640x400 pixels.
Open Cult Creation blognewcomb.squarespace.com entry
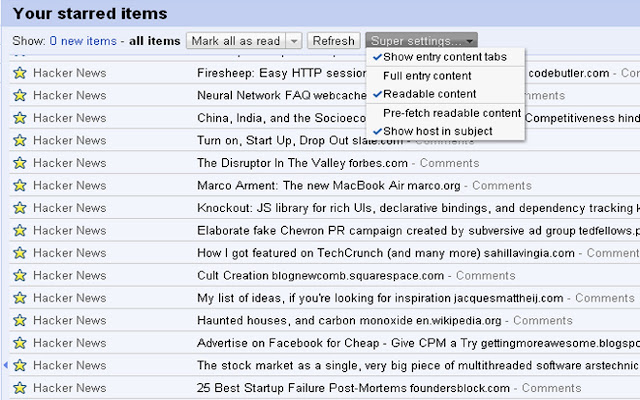[320, 276]
